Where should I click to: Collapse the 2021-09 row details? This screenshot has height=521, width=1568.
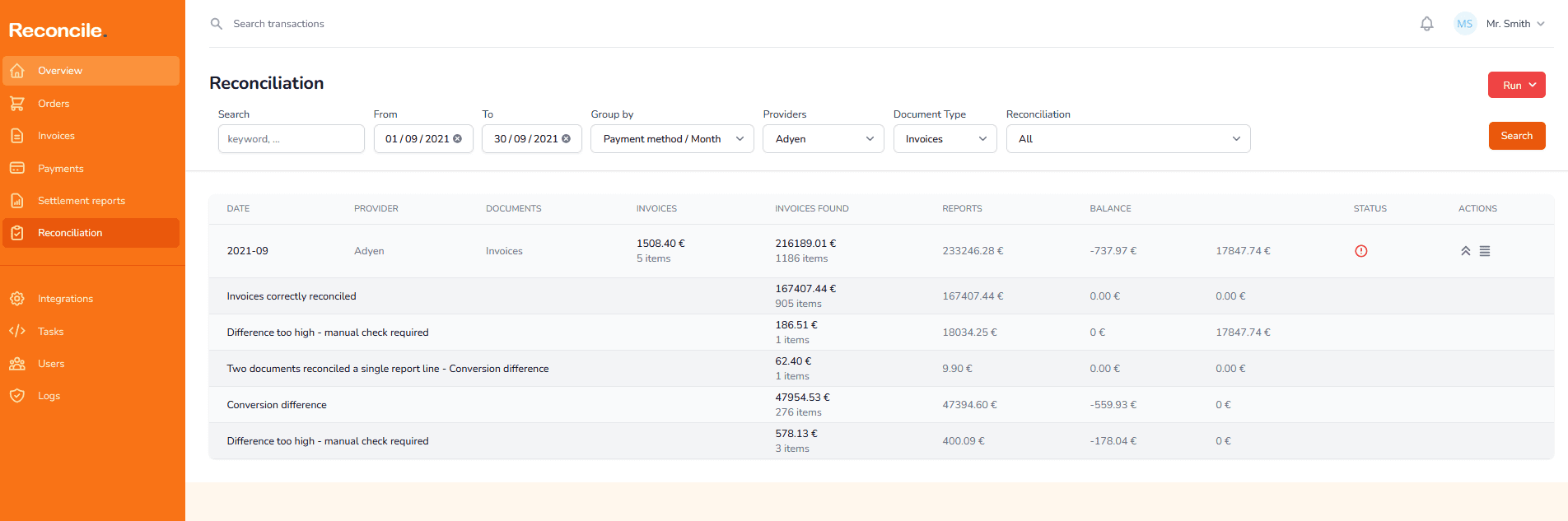click(1466, 251)
